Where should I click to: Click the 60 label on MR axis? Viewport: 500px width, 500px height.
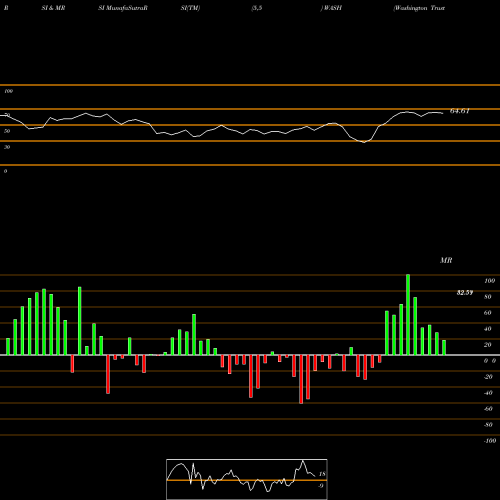click(488, 313)
